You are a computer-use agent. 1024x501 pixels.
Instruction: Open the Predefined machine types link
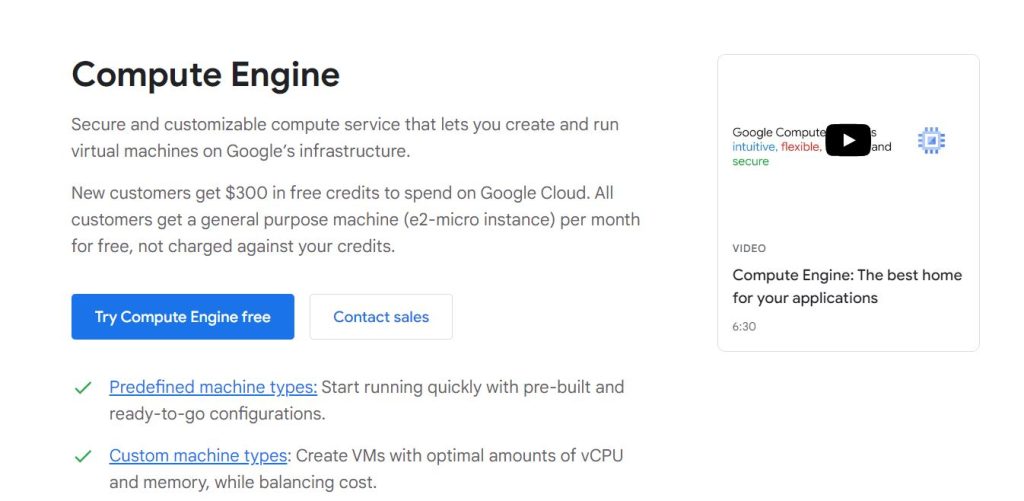(x=213, y=387)
